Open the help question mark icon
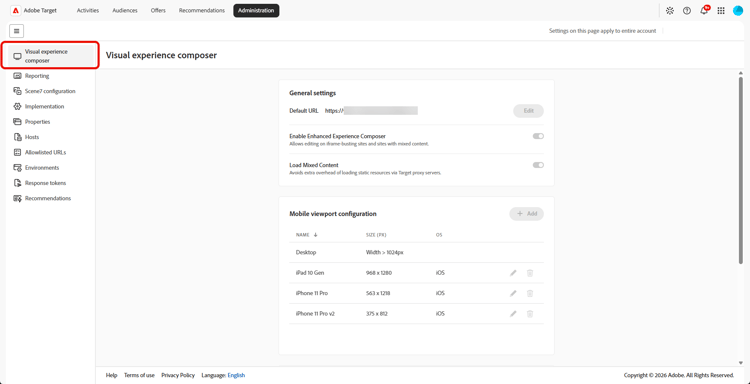 (687, 11)
